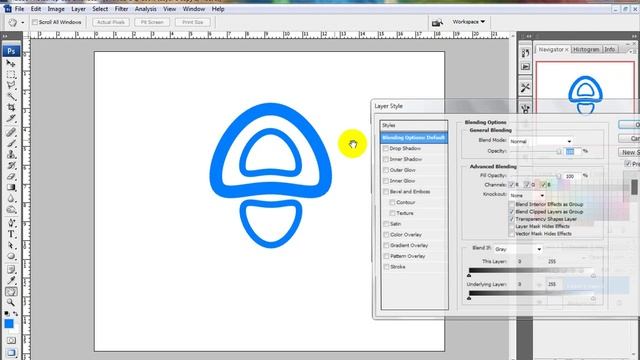Select the Gradient tool
This screenshot has width=640, height=360.
tap(11, 187)
